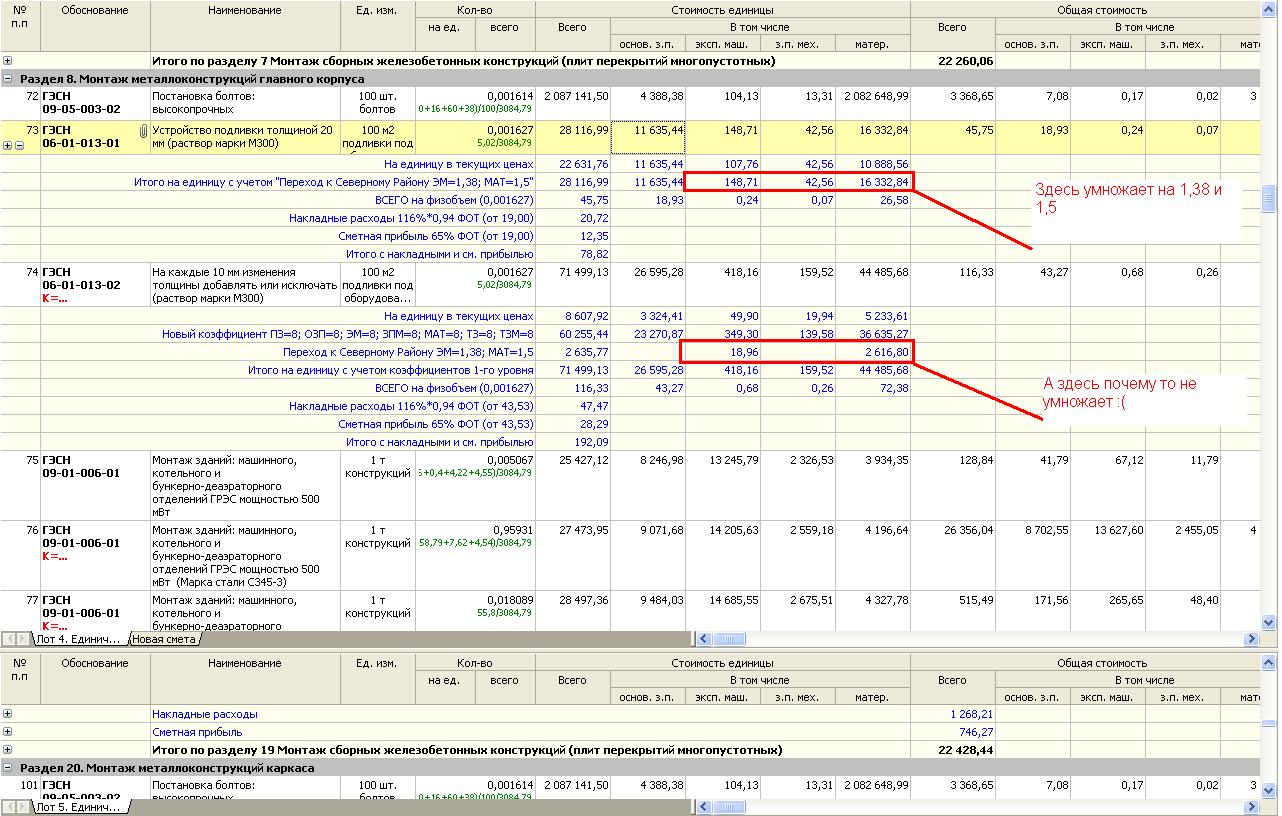This screenshot has height=816, width=1282.
Task: Expand the blue 'Сметная прибыль' row in lower pane
Action: pos(8,732)
